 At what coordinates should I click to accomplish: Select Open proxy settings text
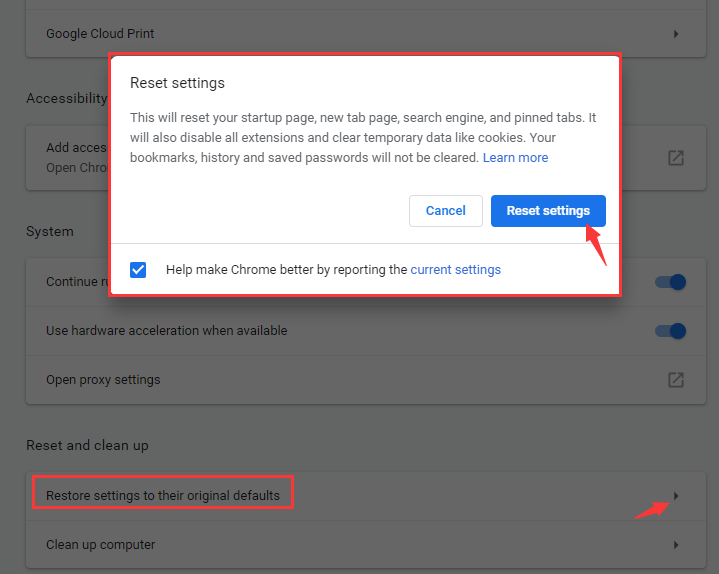(103, 380)
